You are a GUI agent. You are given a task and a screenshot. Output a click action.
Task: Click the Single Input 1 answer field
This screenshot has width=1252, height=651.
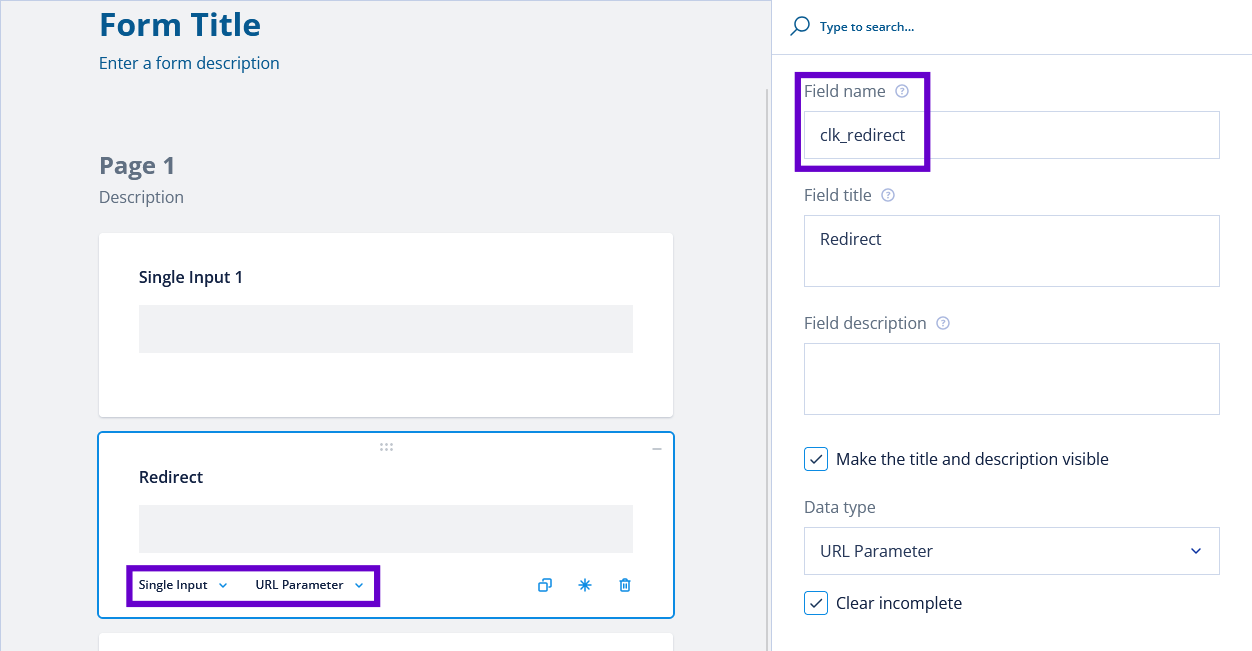(386, 329)
